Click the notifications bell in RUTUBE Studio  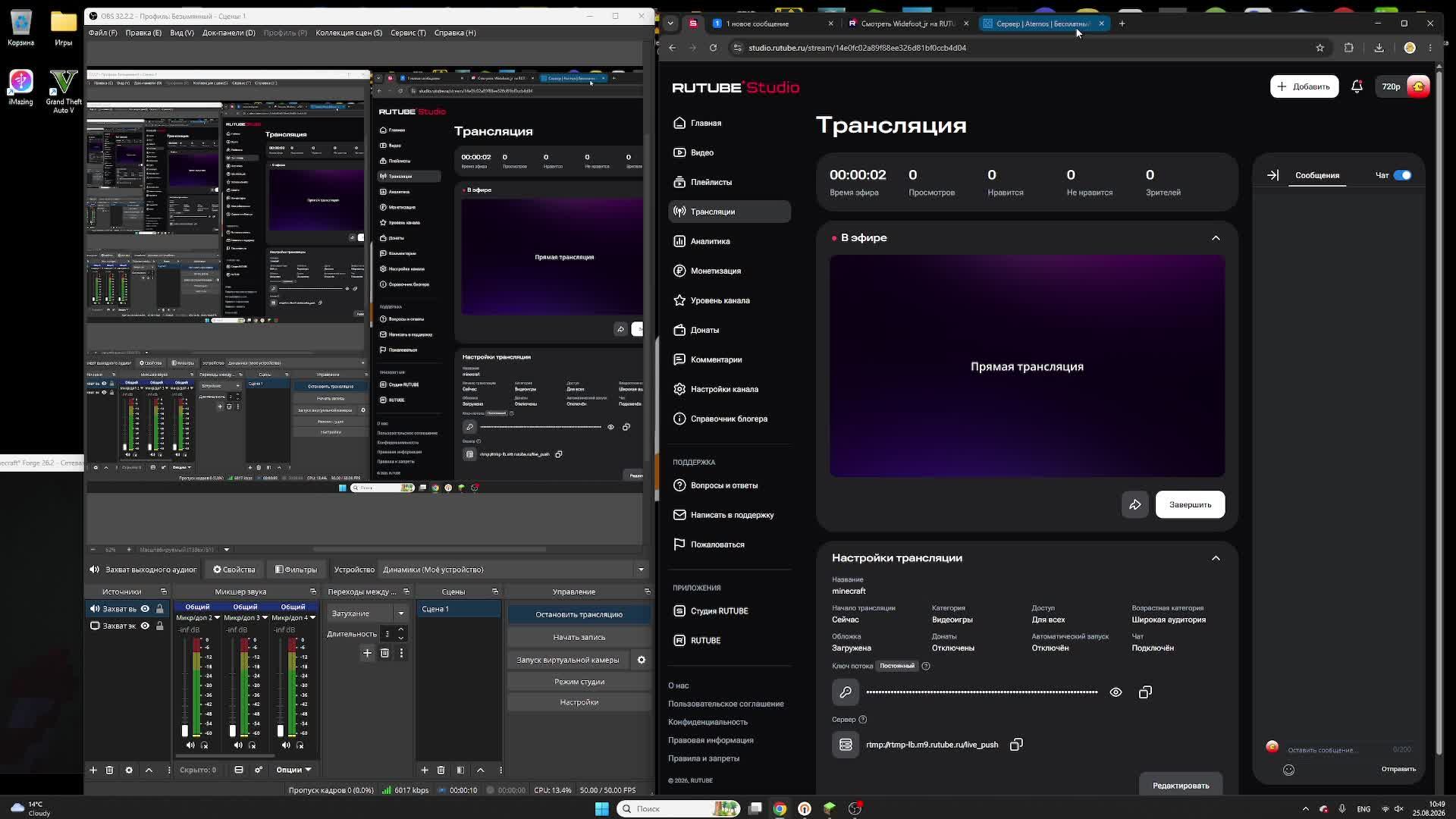[1357, 86]
